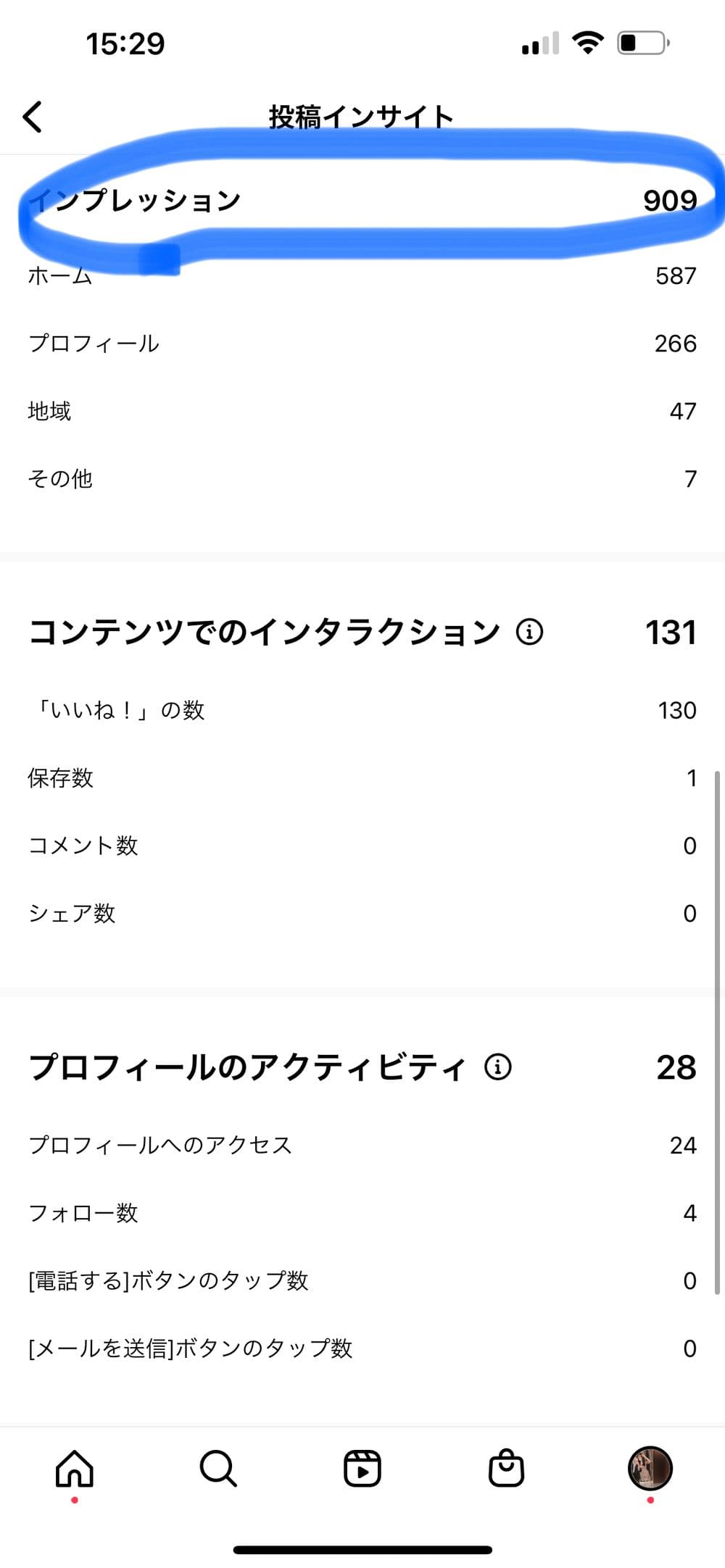Open the Reels tab icon

coord(362,1468)
